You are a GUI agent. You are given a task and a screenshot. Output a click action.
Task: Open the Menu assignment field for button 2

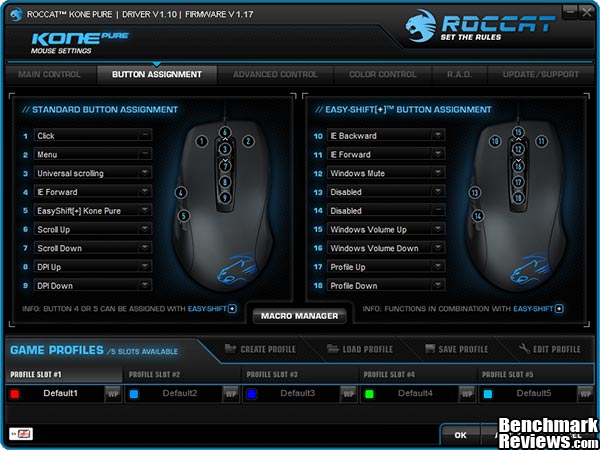tap(93, 154)
